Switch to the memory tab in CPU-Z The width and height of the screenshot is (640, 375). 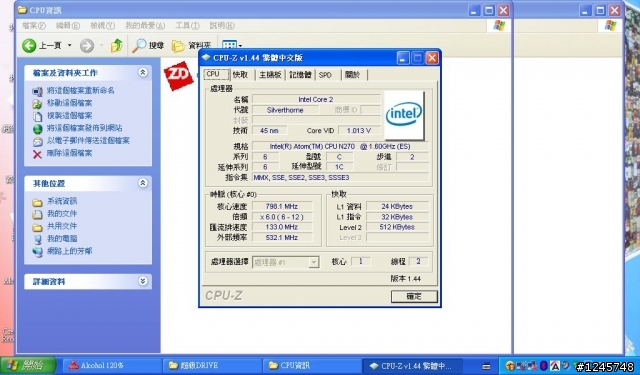pyautogui.click(x=300, y=75)
